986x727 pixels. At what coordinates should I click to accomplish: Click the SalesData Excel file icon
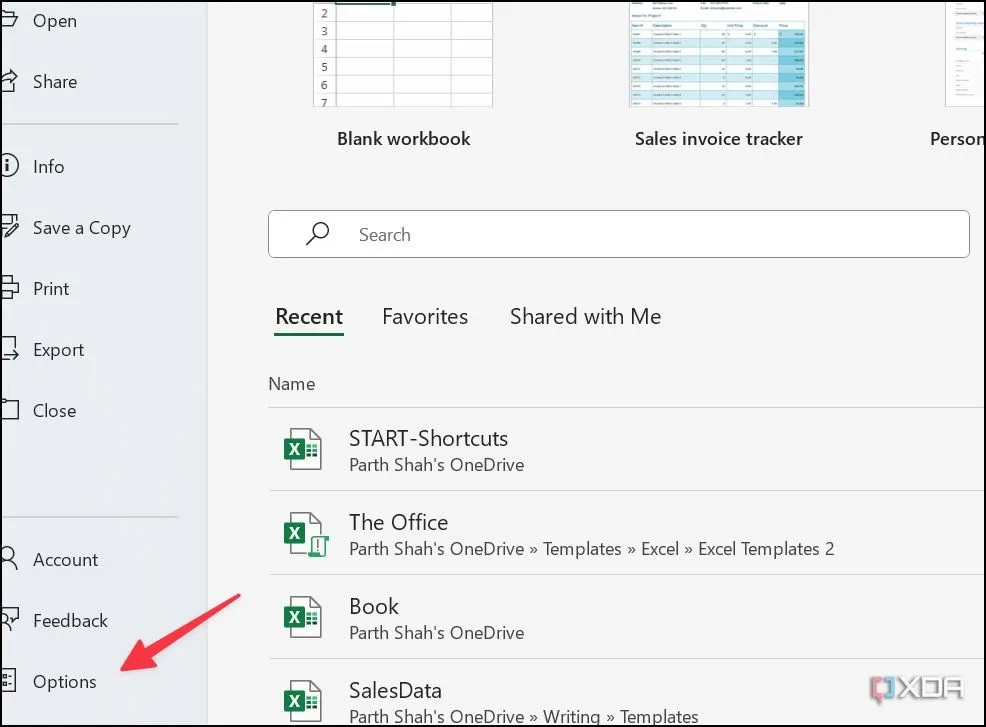pos(302,700)
